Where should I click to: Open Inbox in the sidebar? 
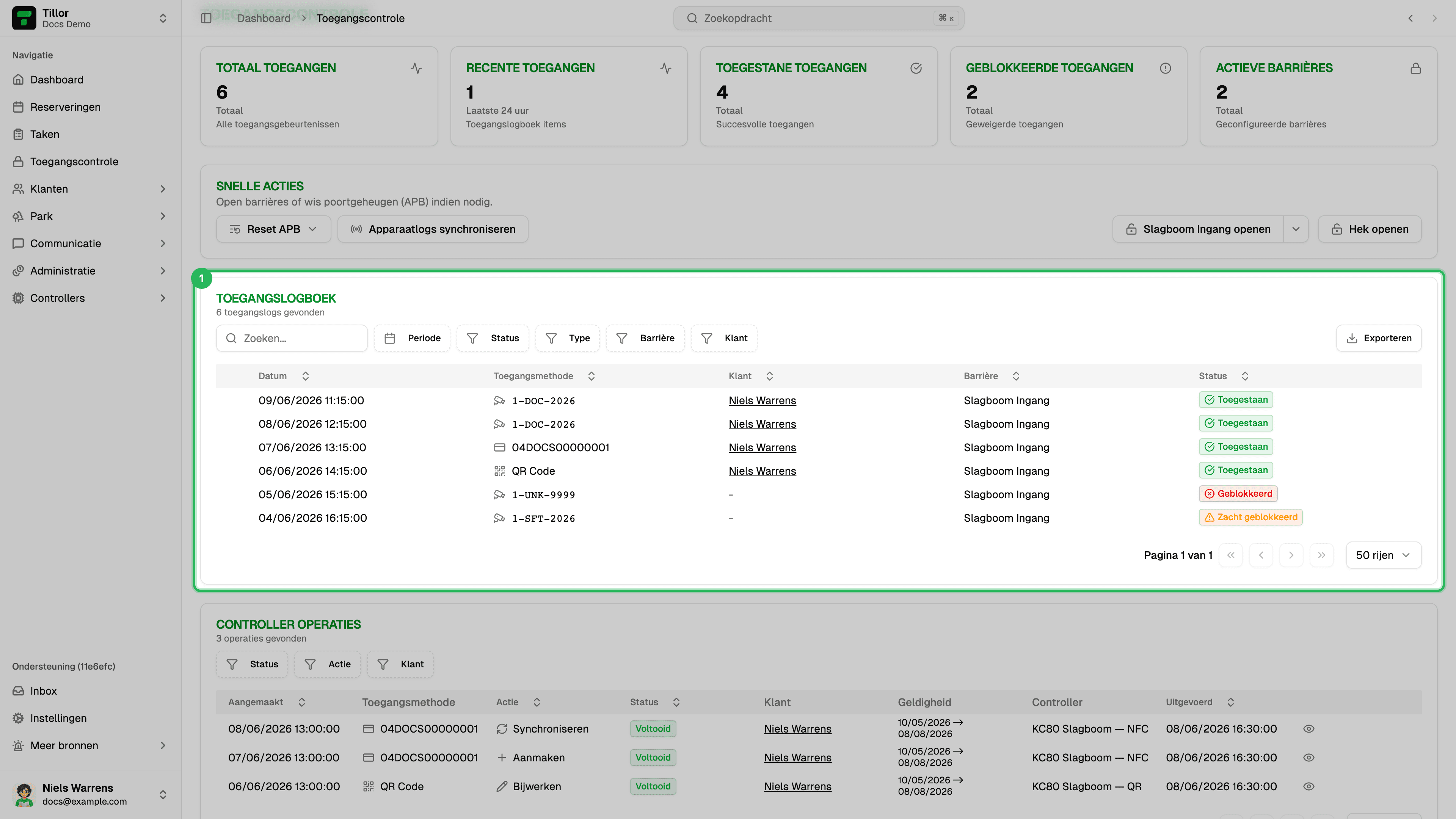coord(44,691)
